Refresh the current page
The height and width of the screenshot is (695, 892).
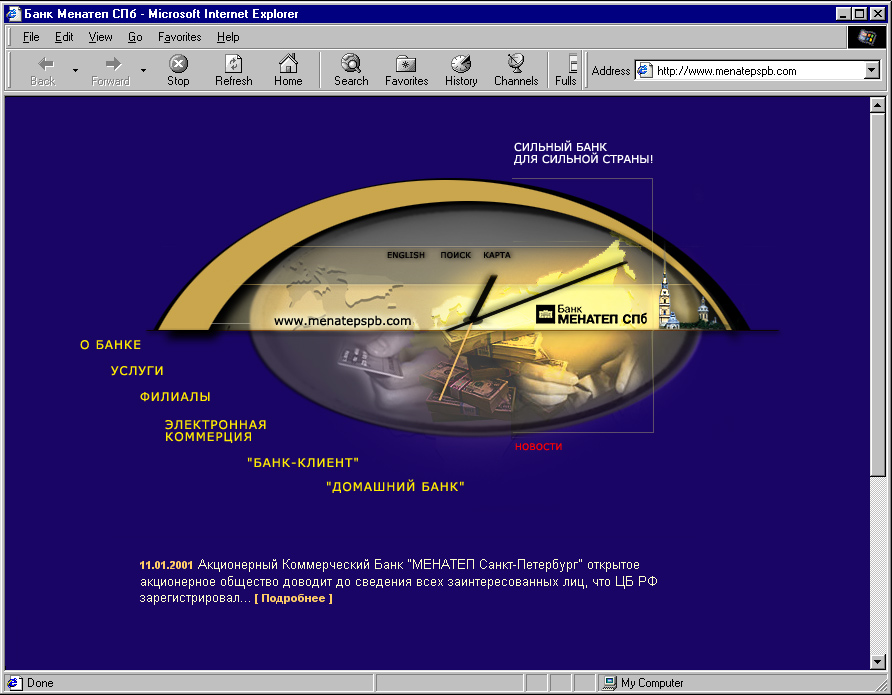point(233,70)
